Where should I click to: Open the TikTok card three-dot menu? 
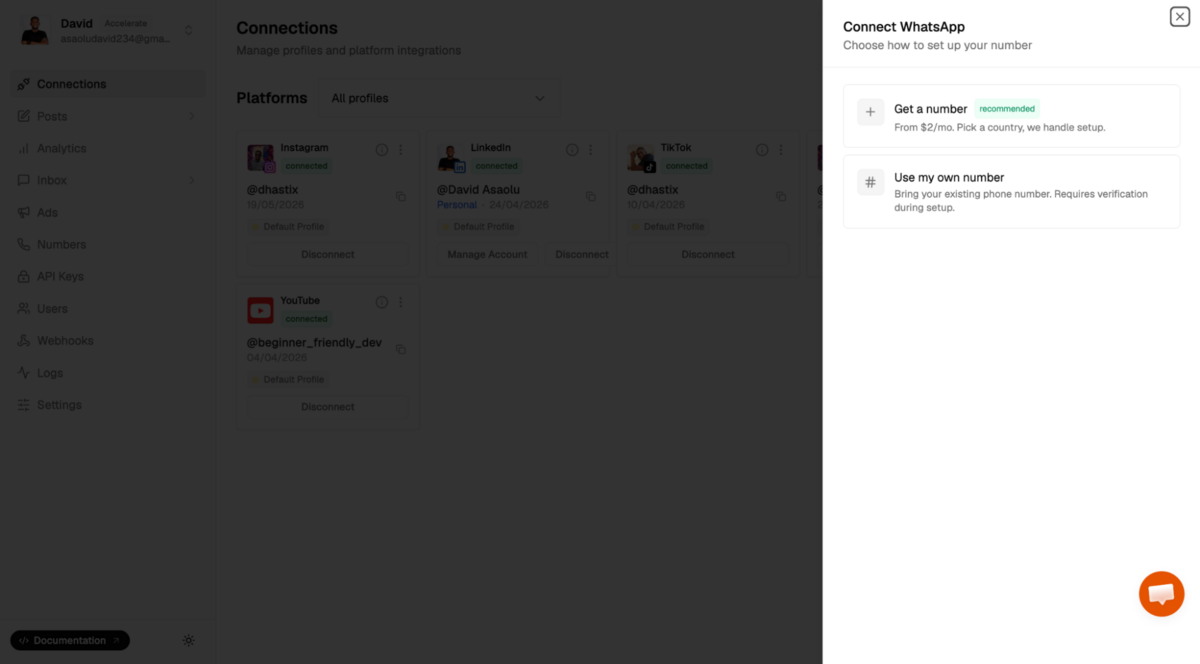pyautogui.click(x=781, y=150)
